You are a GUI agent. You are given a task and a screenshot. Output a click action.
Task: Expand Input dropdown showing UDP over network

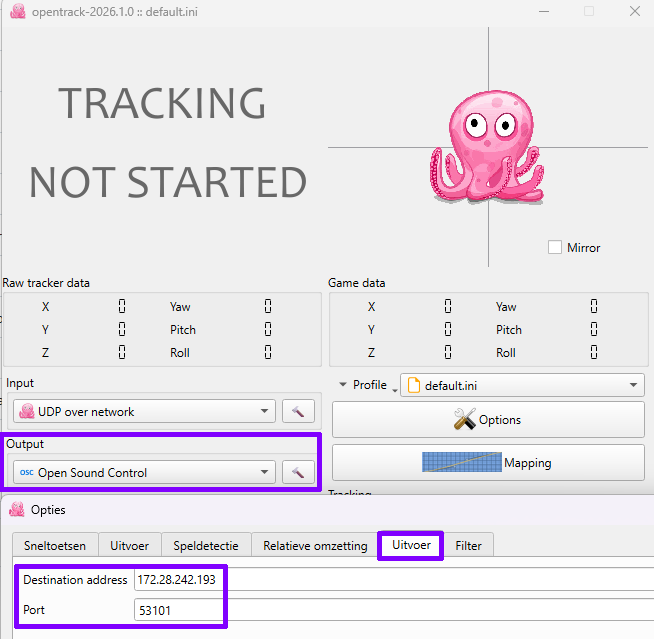[144, 411]
